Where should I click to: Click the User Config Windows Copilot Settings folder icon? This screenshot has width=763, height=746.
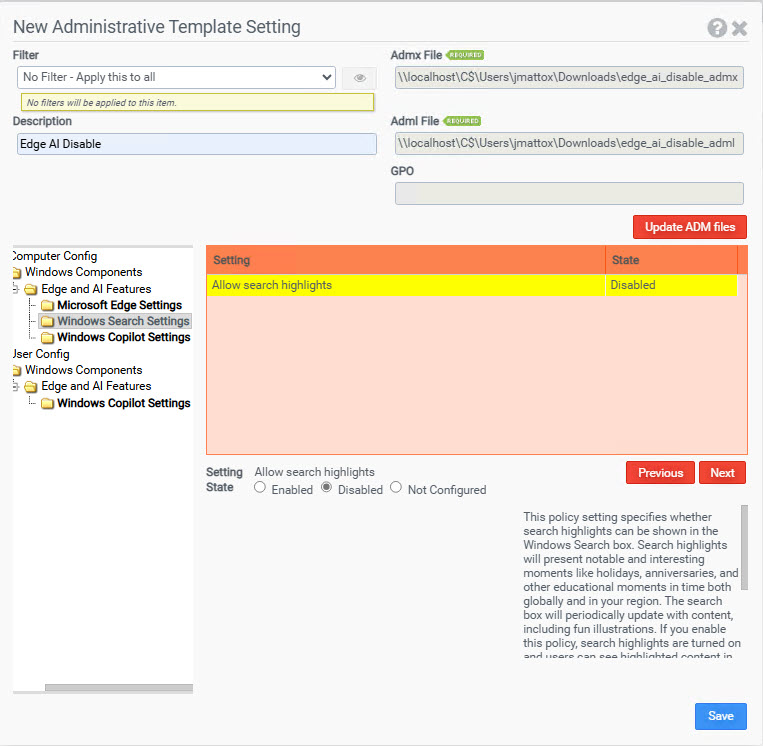click(x=47, y=404)
